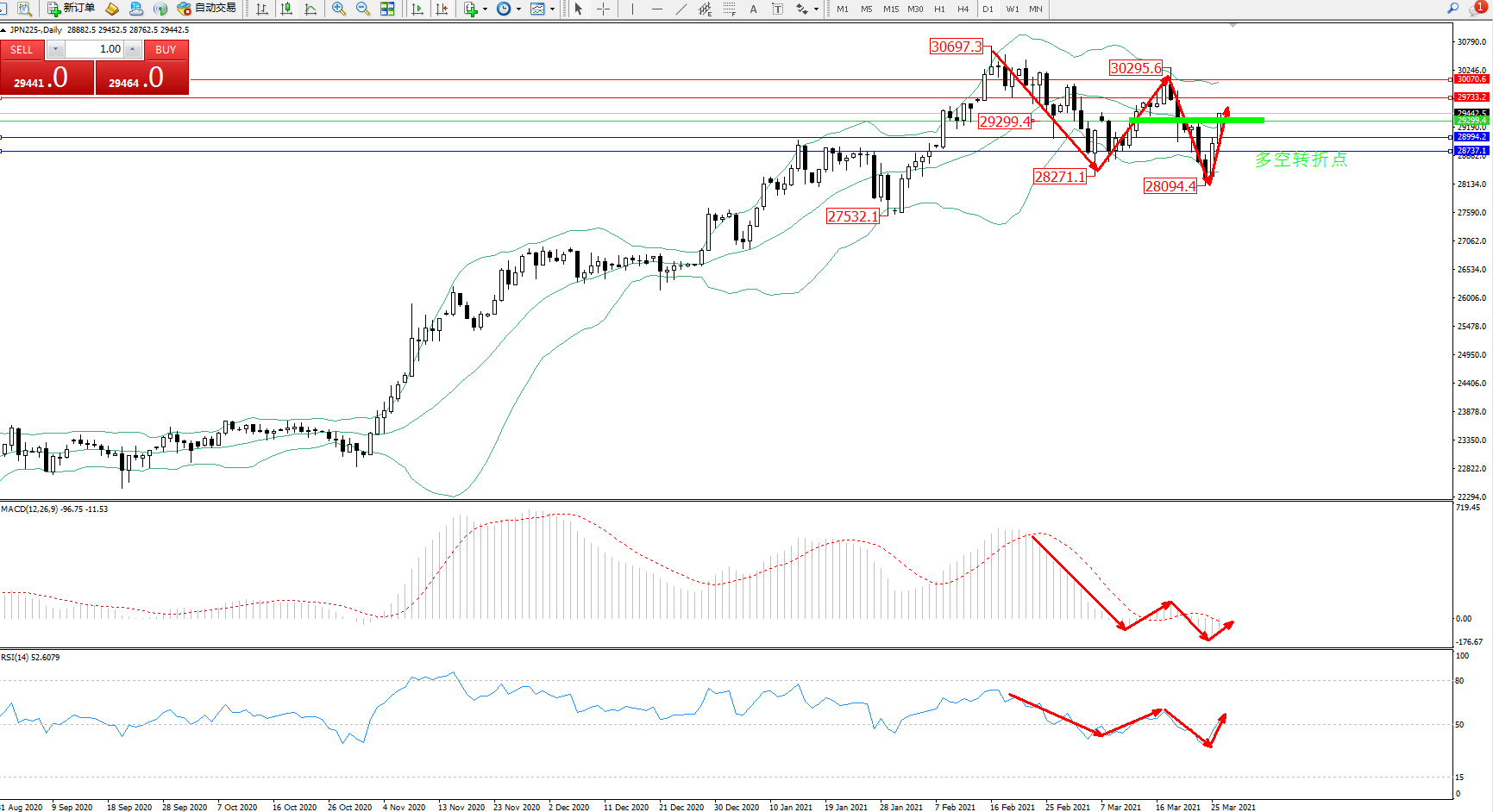
Task: Select the trendline drawing tool
Action: pyautogui.click(x=681, y=9)
